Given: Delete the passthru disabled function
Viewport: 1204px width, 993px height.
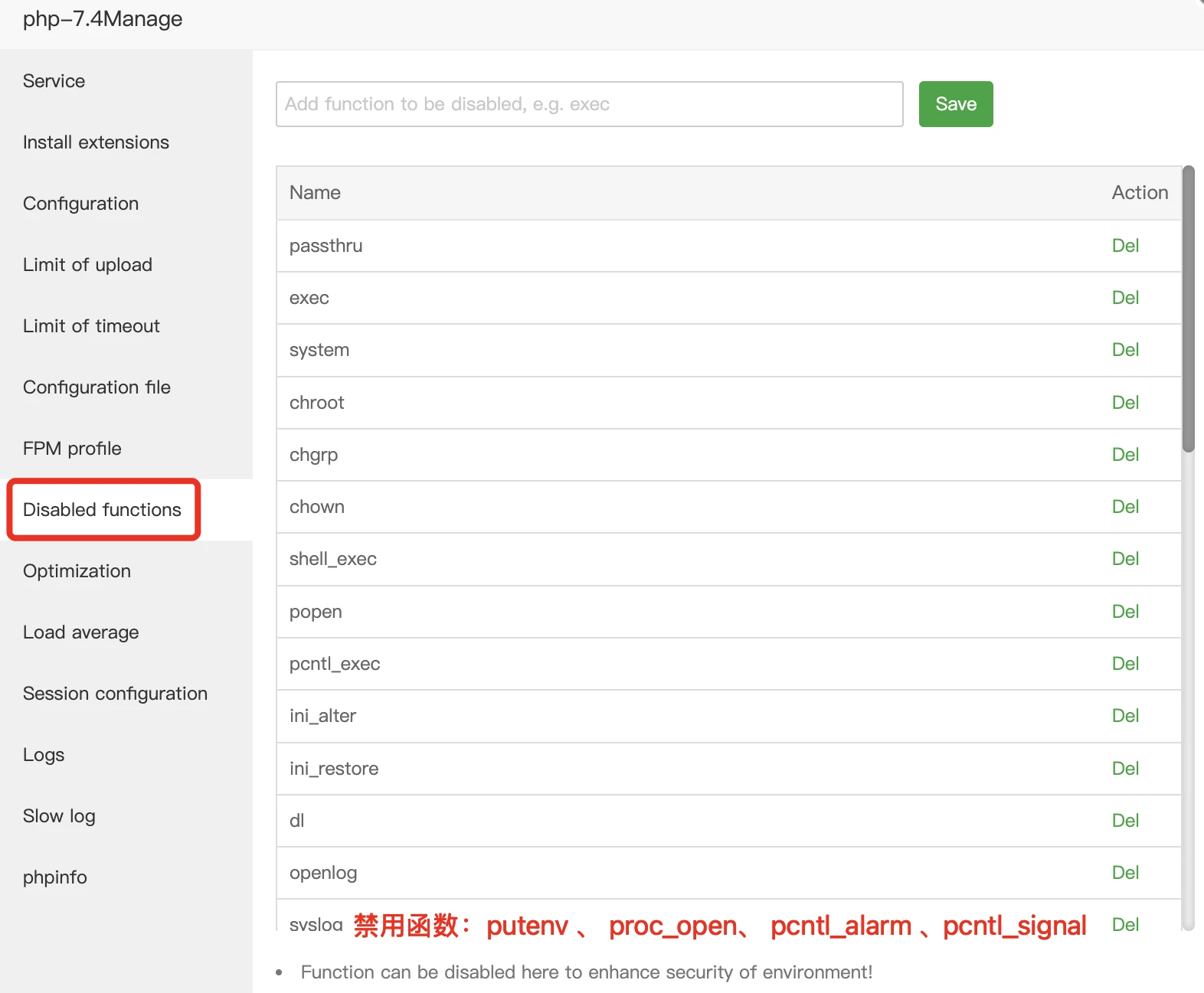Looking at the screenshot, I should click(x=1125, y=246).
